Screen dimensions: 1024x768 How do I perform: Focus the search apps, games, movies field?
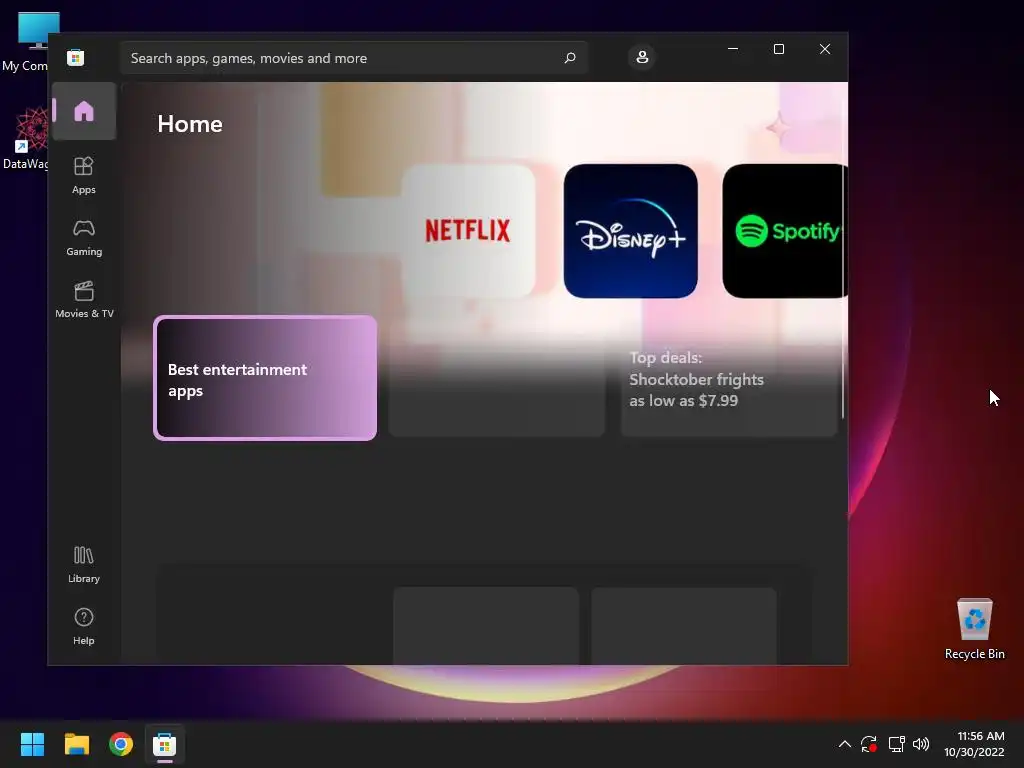(353, 58)
